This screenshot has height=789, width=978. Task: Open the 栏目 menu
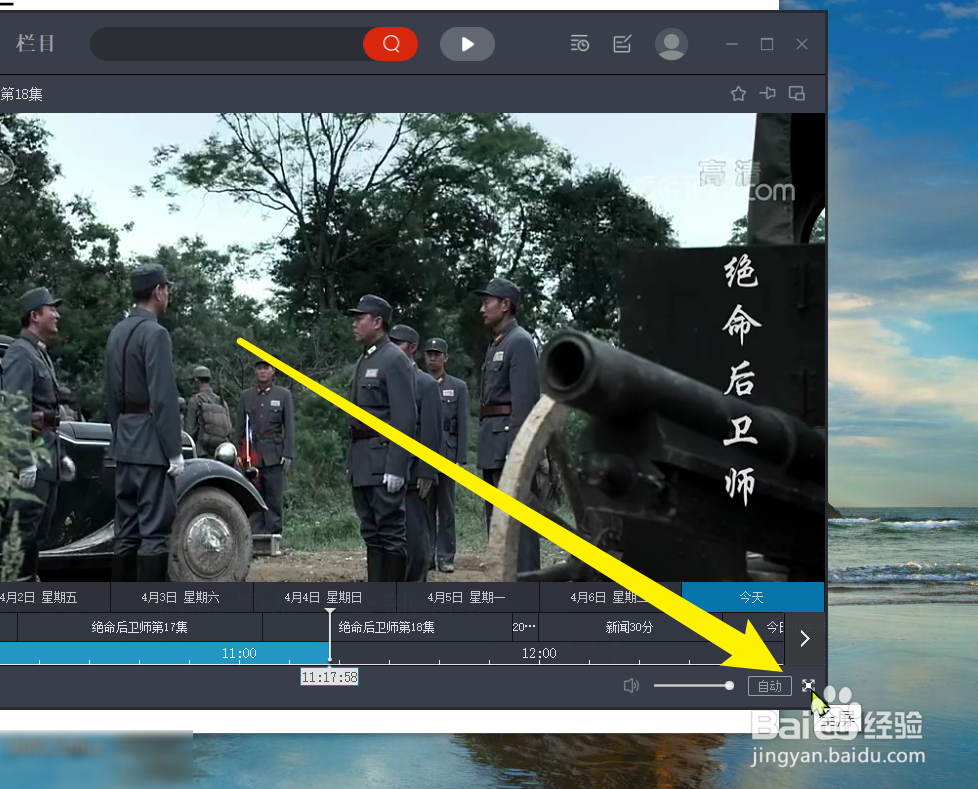(35, 44)
